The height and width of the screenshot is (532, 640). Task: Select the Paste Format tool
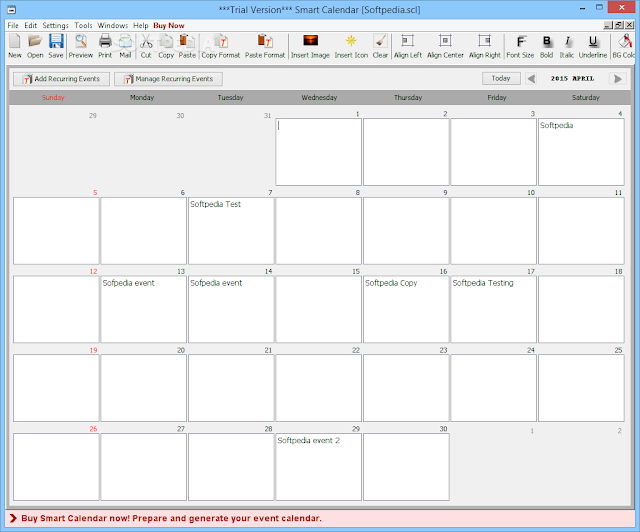pos(265,46)
